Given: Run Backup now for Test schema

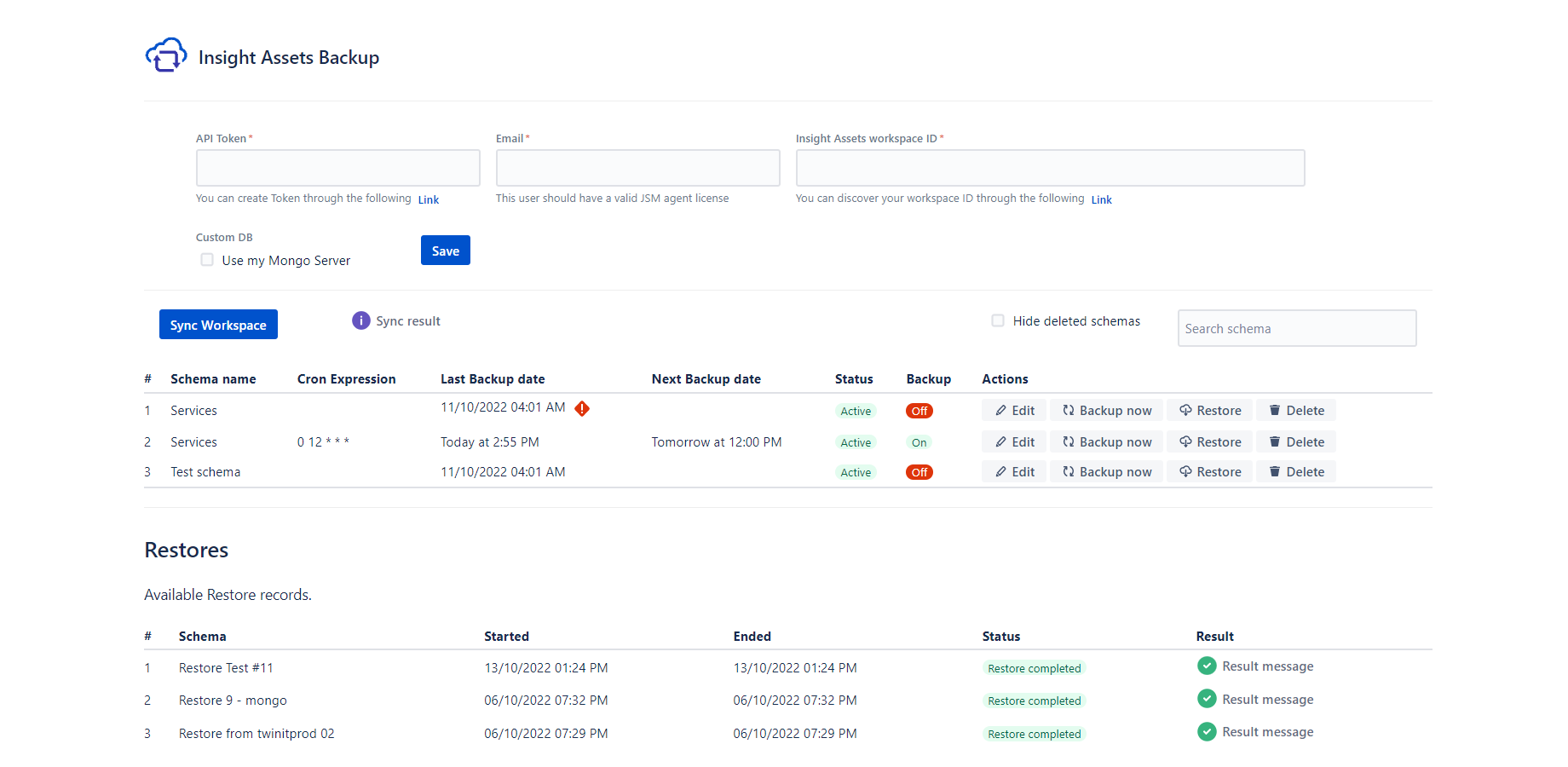Looking at the screenshot, I should (x=1107, y=472).
